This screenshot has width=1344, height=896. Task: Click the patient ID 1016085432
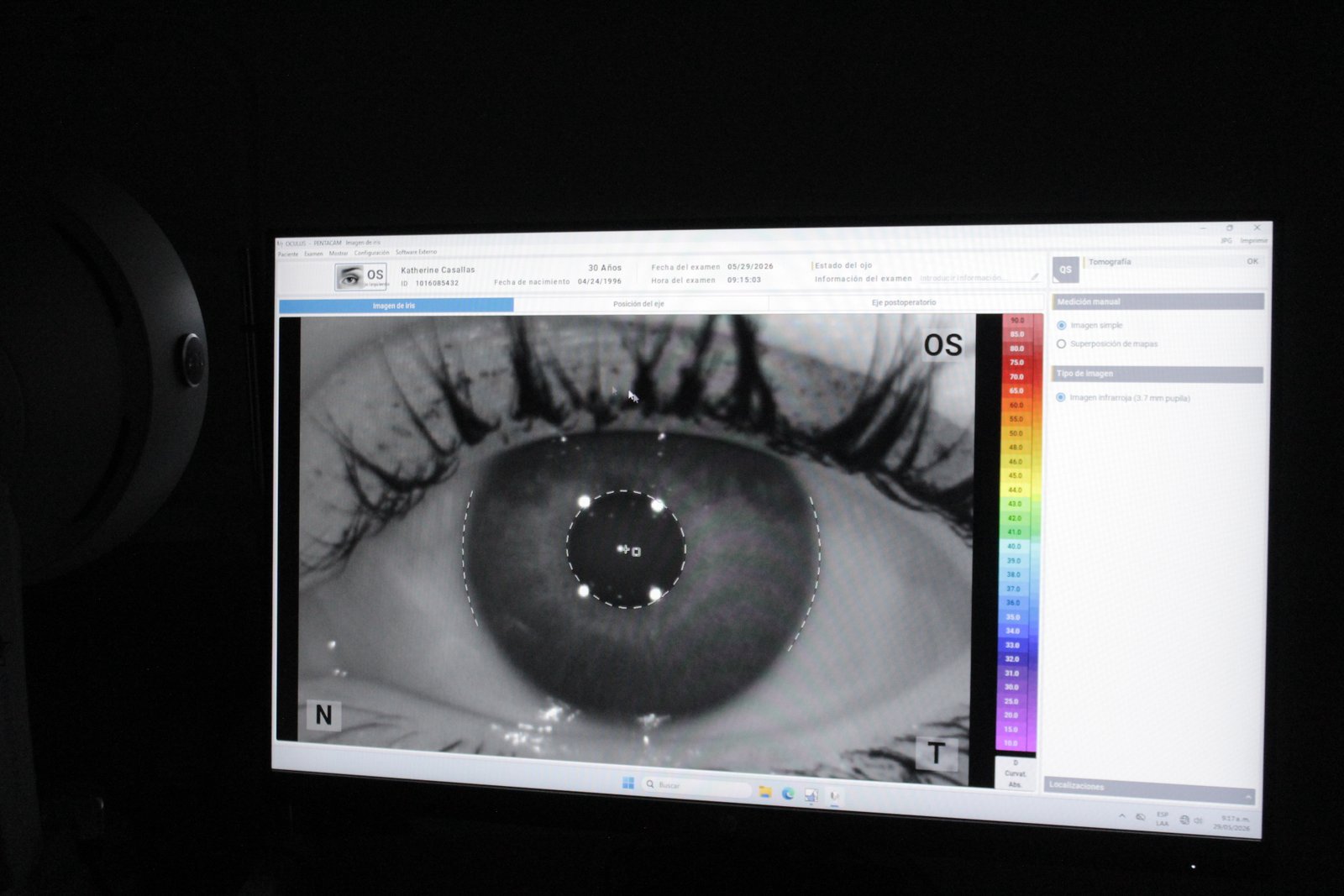[437, 283]
